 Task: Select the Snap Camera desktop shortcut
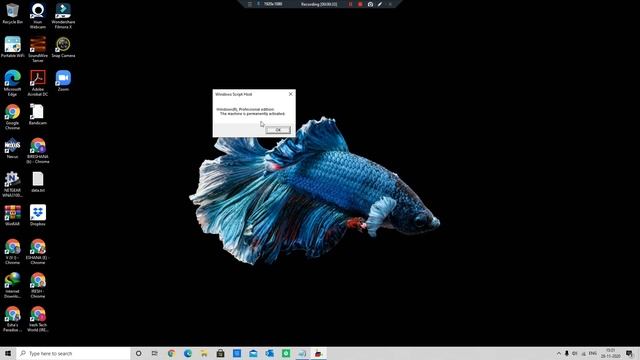[63, 47]
